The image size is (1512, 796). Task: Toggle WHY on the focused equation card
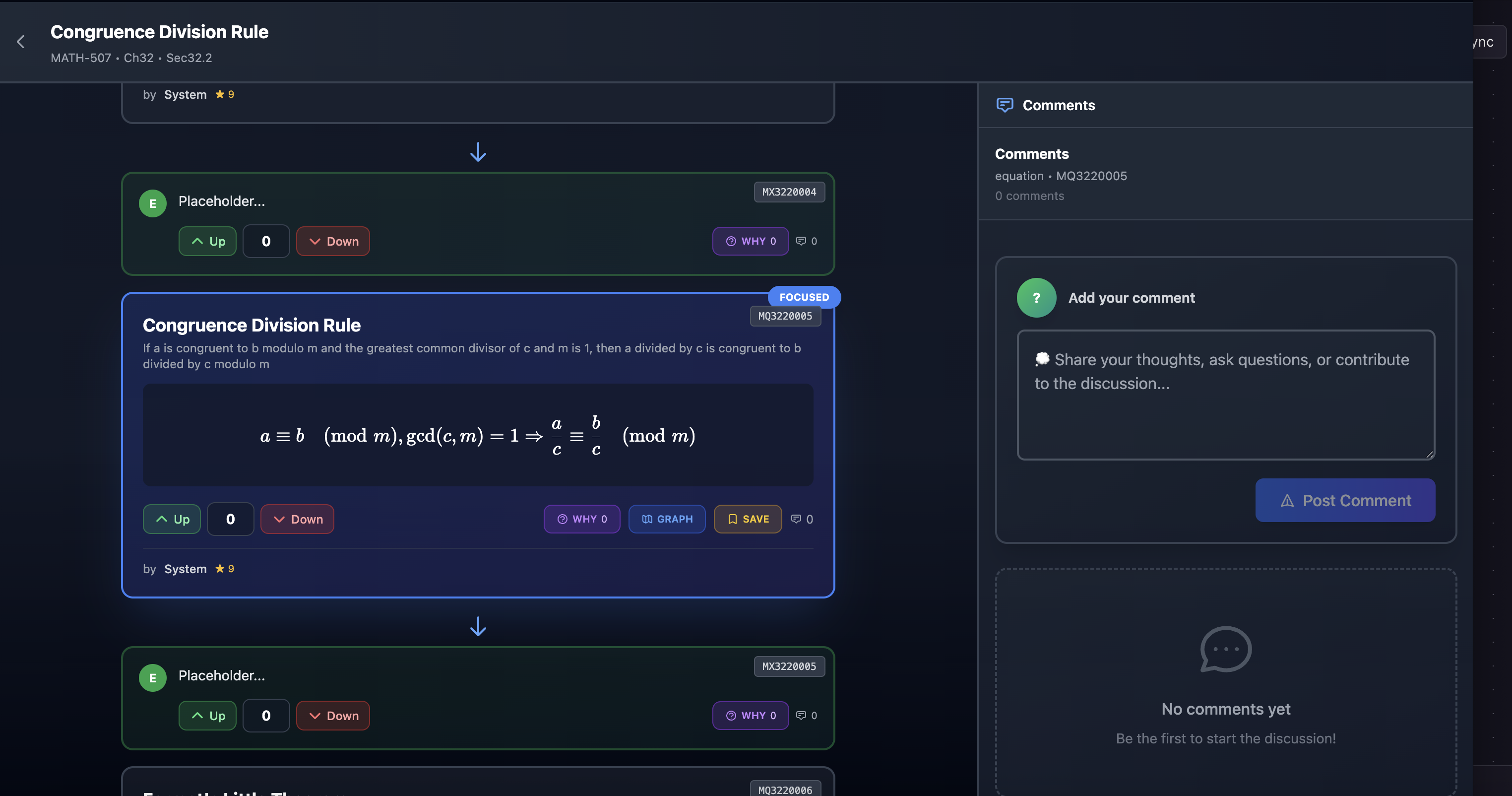(x=582, y=519)
